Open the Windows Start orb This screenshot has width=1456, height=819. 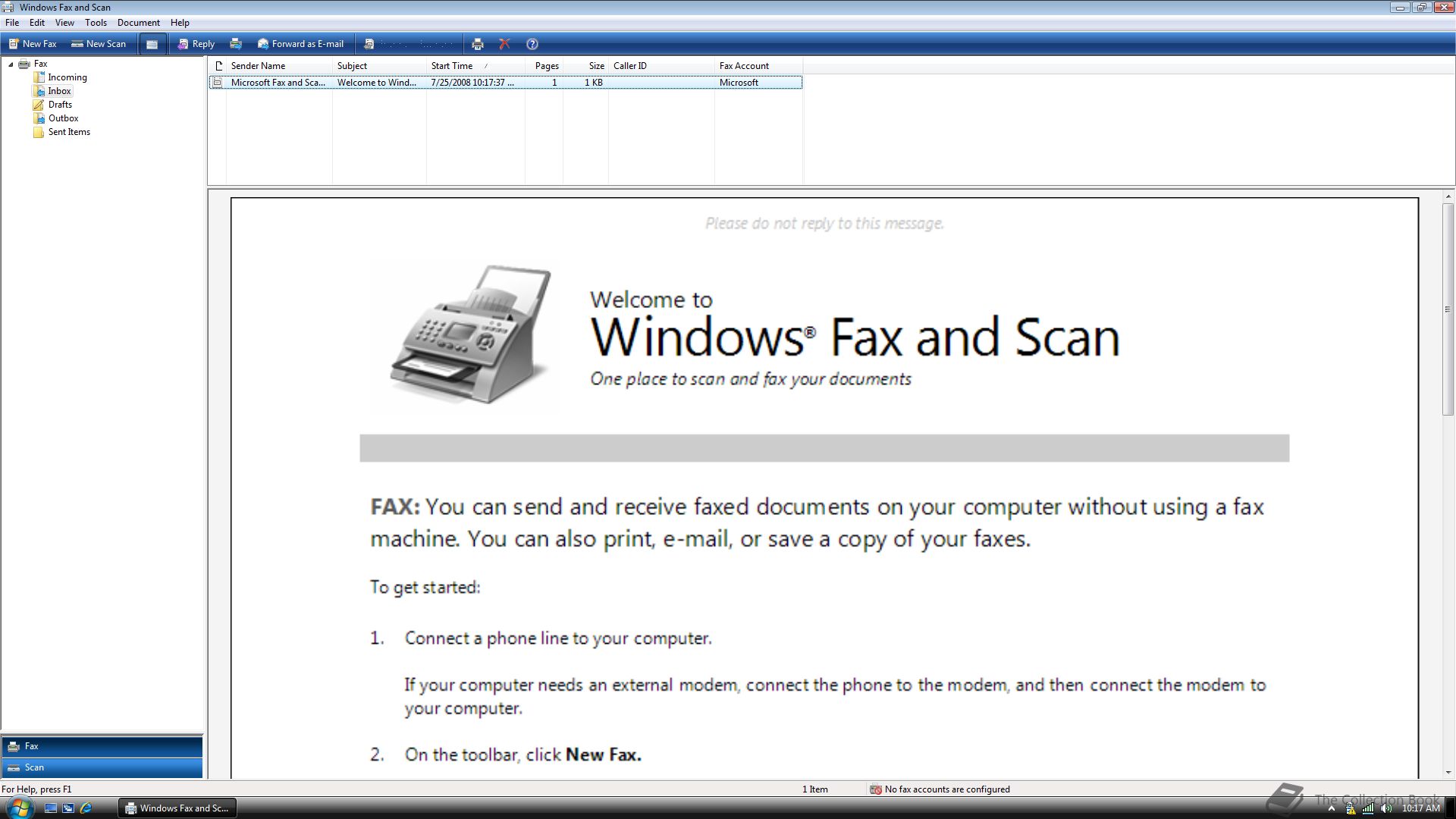click(x=19, y=808)
